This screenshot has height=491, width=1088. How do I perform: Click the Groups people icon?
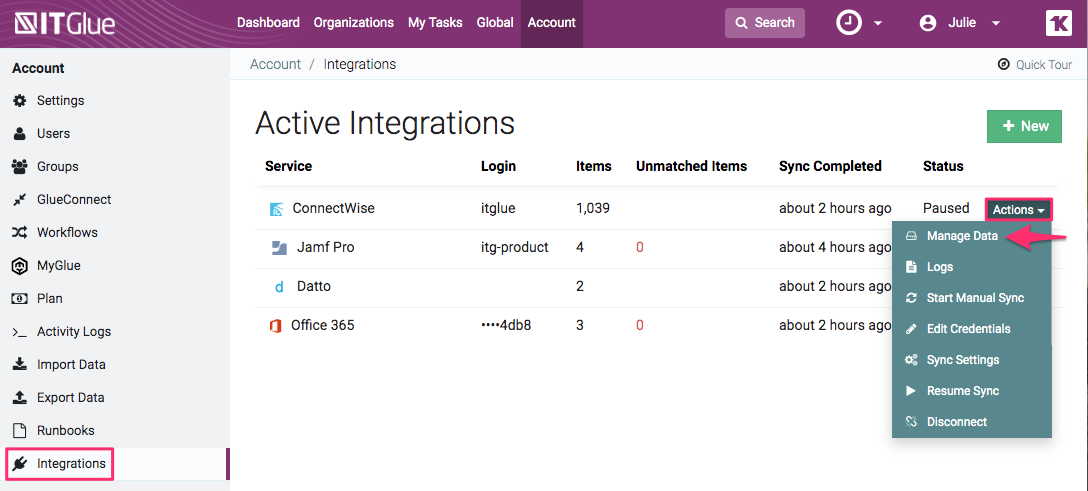coord(19,166)
